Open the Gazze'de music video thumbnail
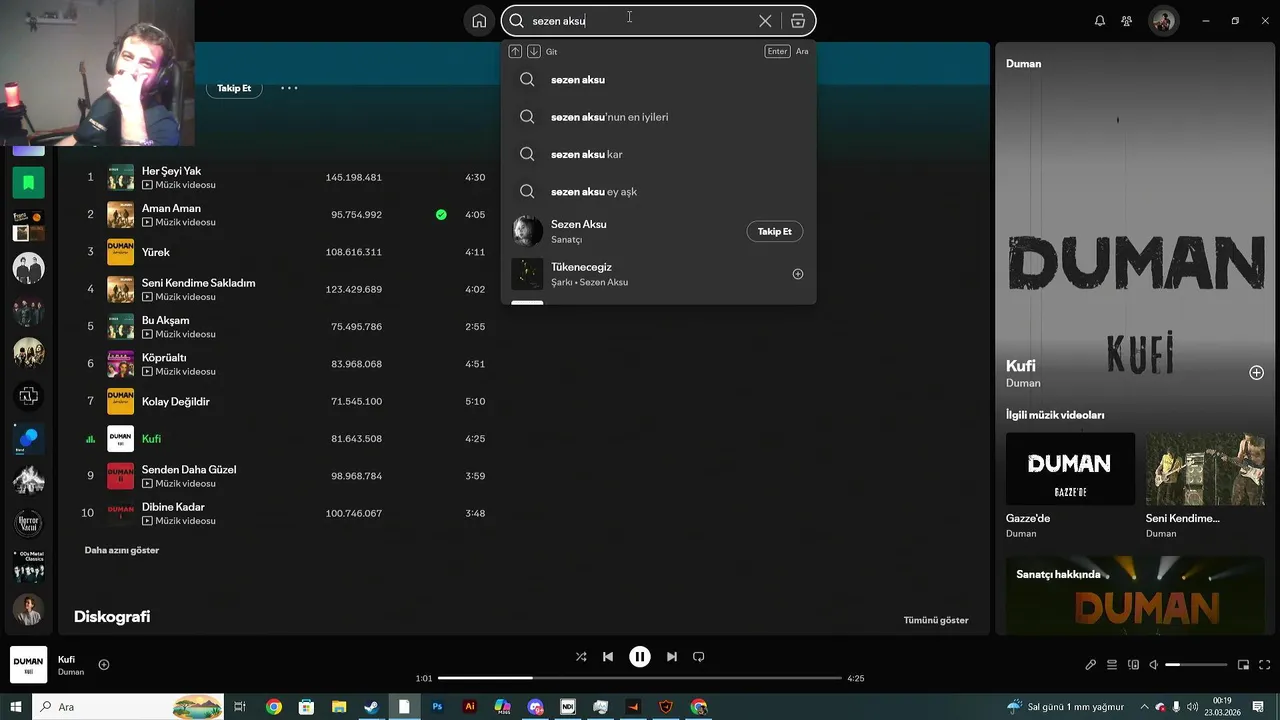Screen dimensions: 1280x720 pos(1070,469)
